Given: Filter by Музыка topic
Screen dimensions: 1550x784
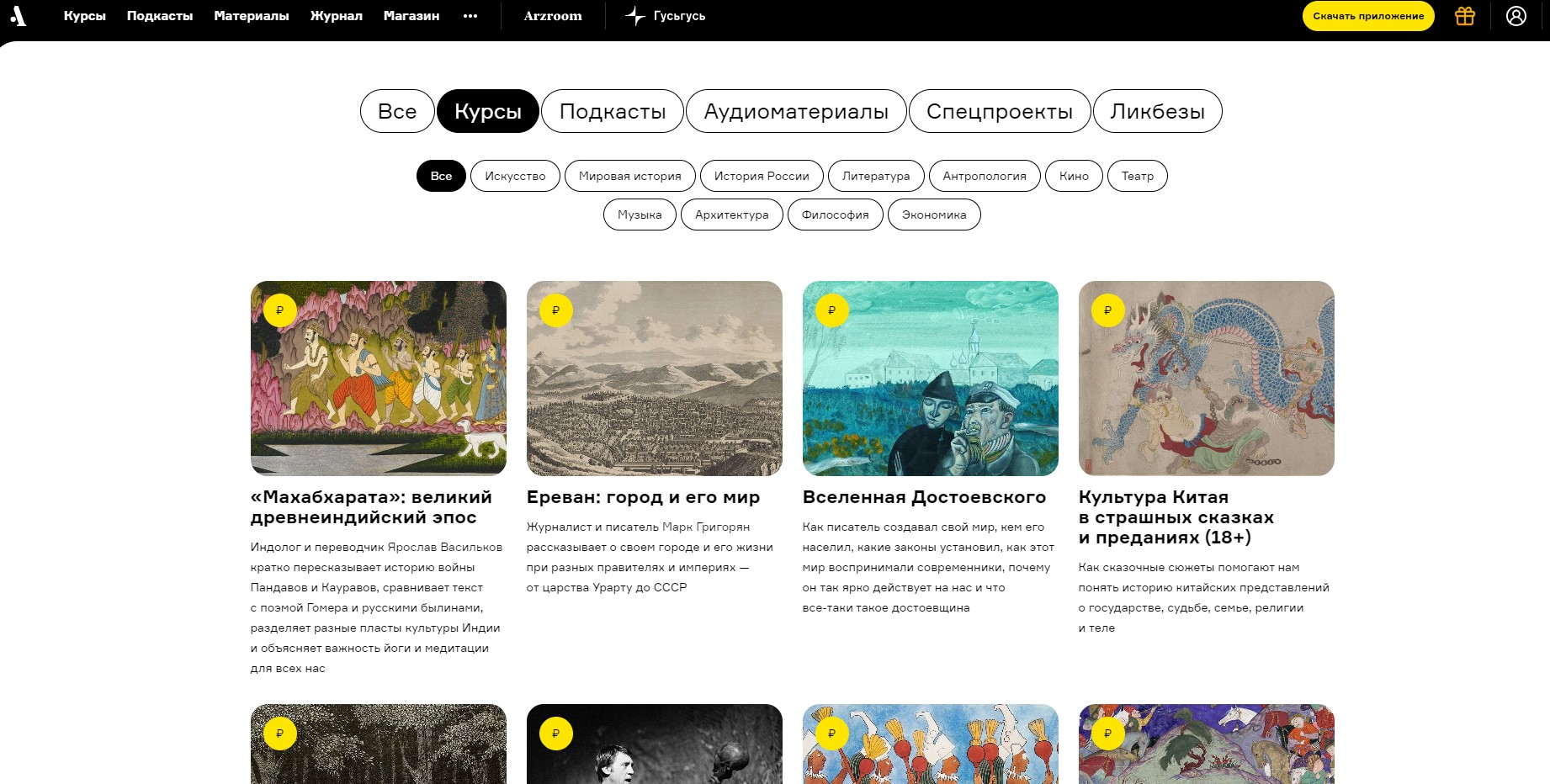Looking at the screenshot, I should point(640,215).
